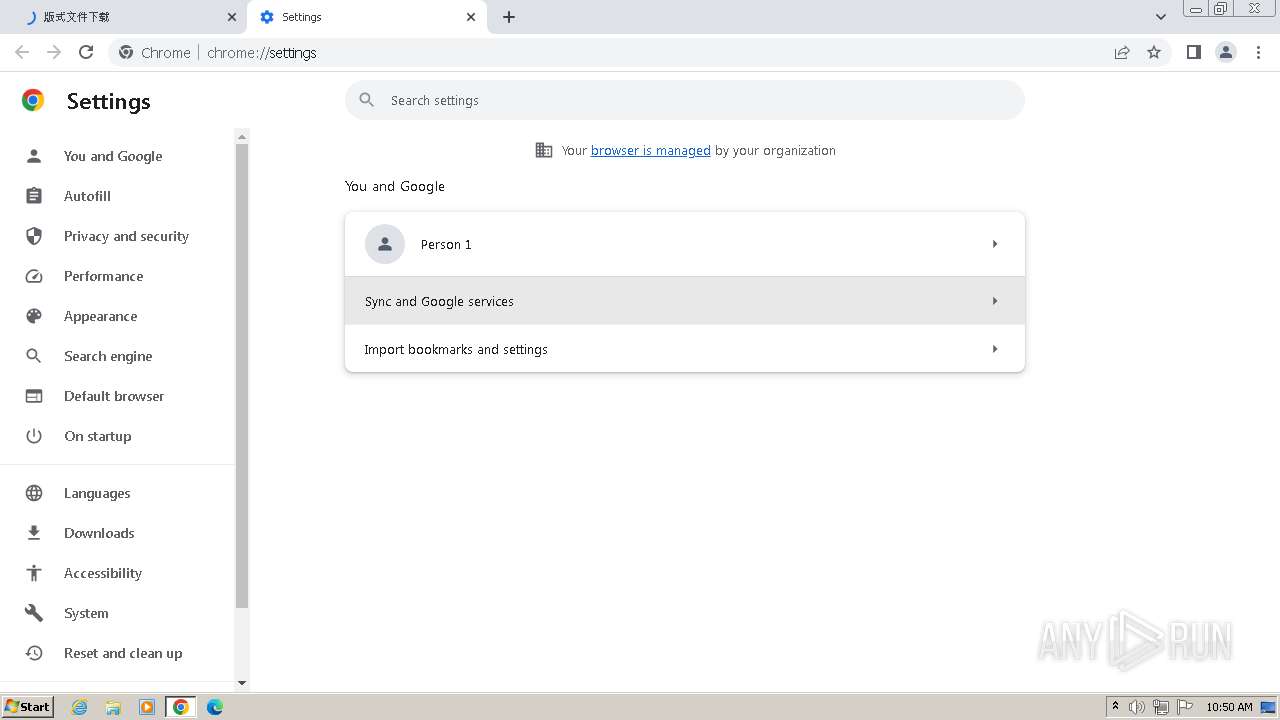Click the Windows Start button
Viewport: 1280px width, 720px height.
pos(27,707)
